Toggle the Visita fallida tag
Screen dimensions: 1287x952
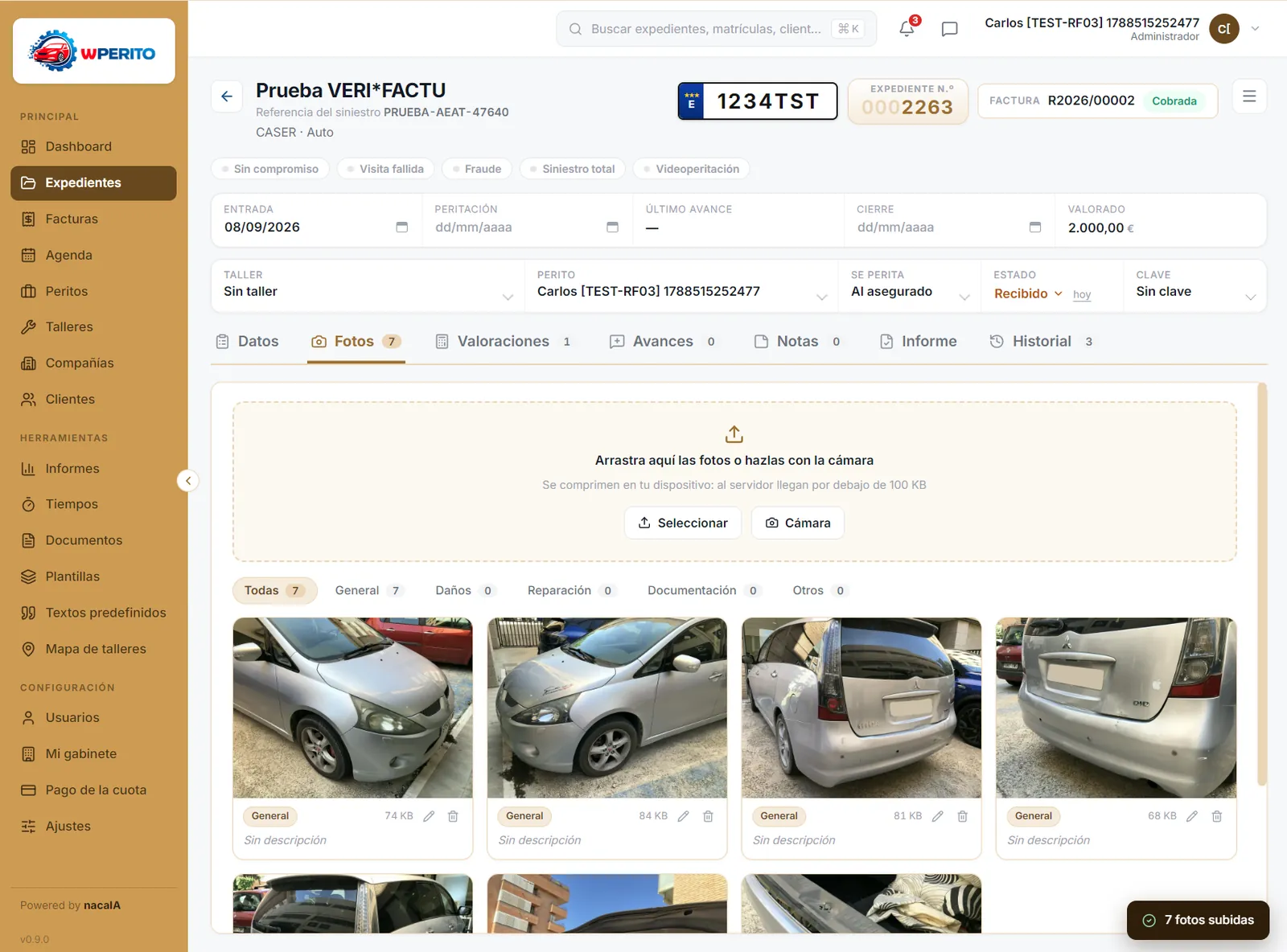pyautogui.click(x=386, y=169)
